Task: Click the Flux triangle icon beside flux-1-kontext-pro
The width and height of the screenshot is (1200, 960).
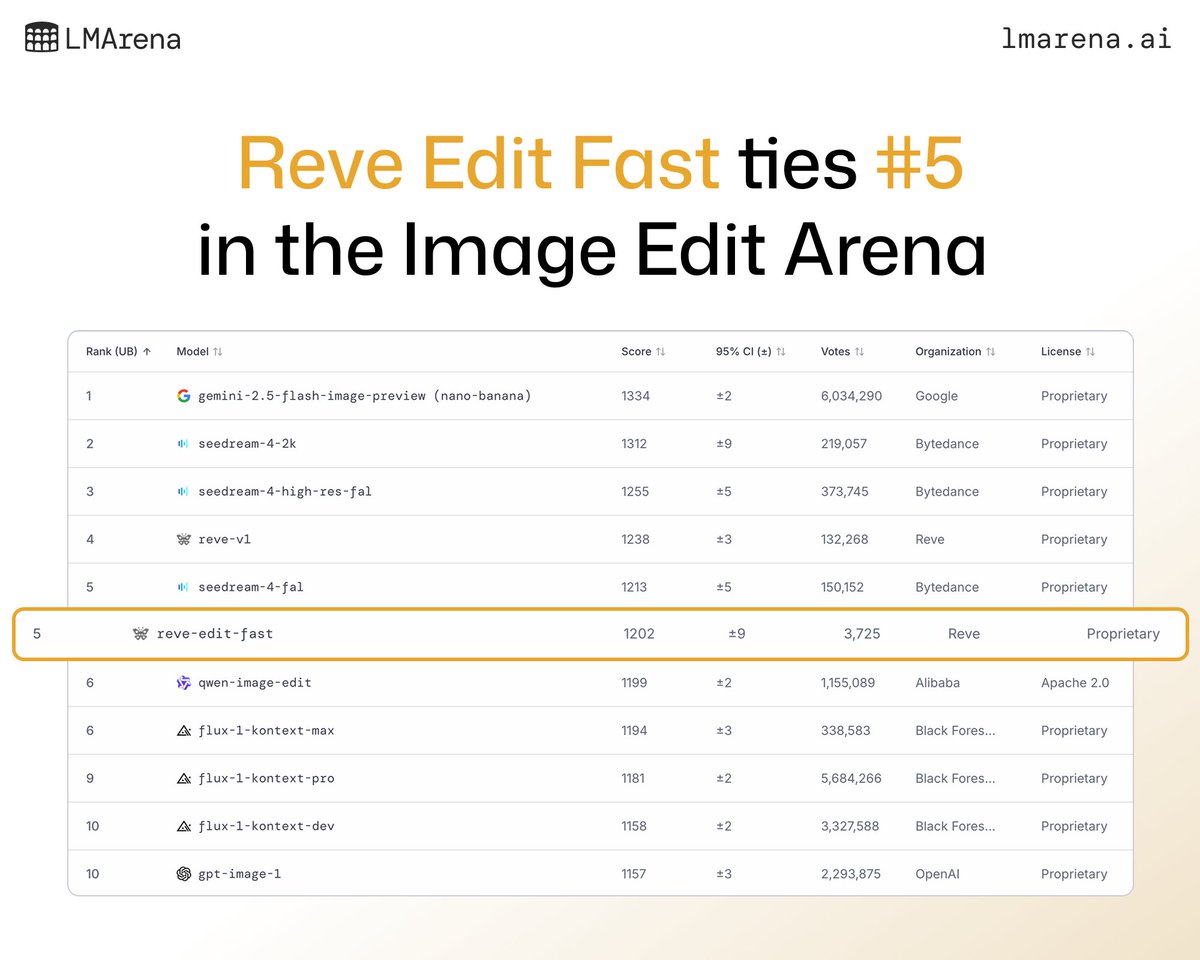Action: pos(183,779)
